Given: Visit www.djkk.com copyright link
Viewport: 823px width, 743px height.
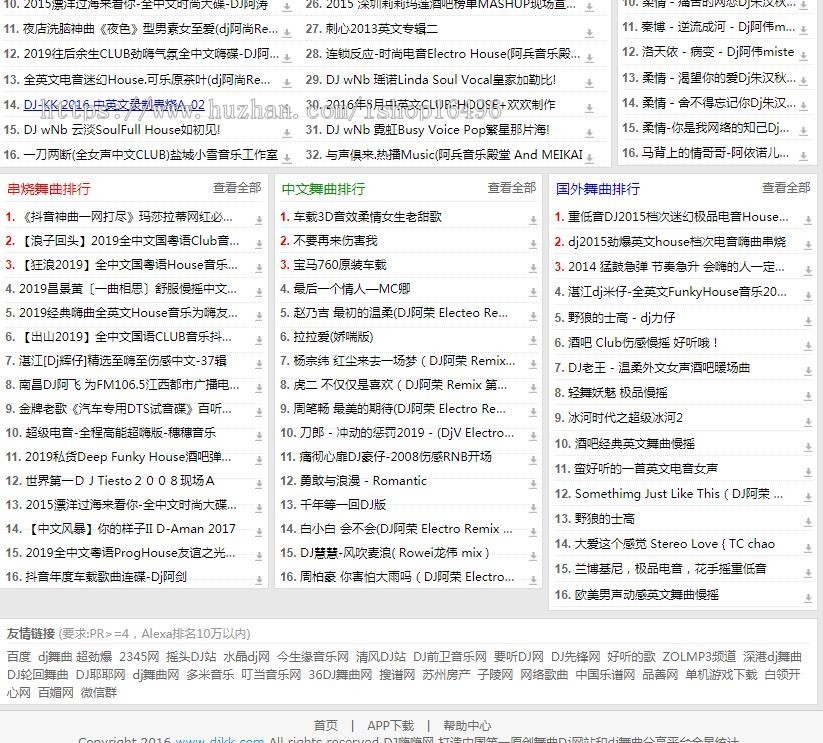Looking at the screenshot, I should [x=219, y=740].
